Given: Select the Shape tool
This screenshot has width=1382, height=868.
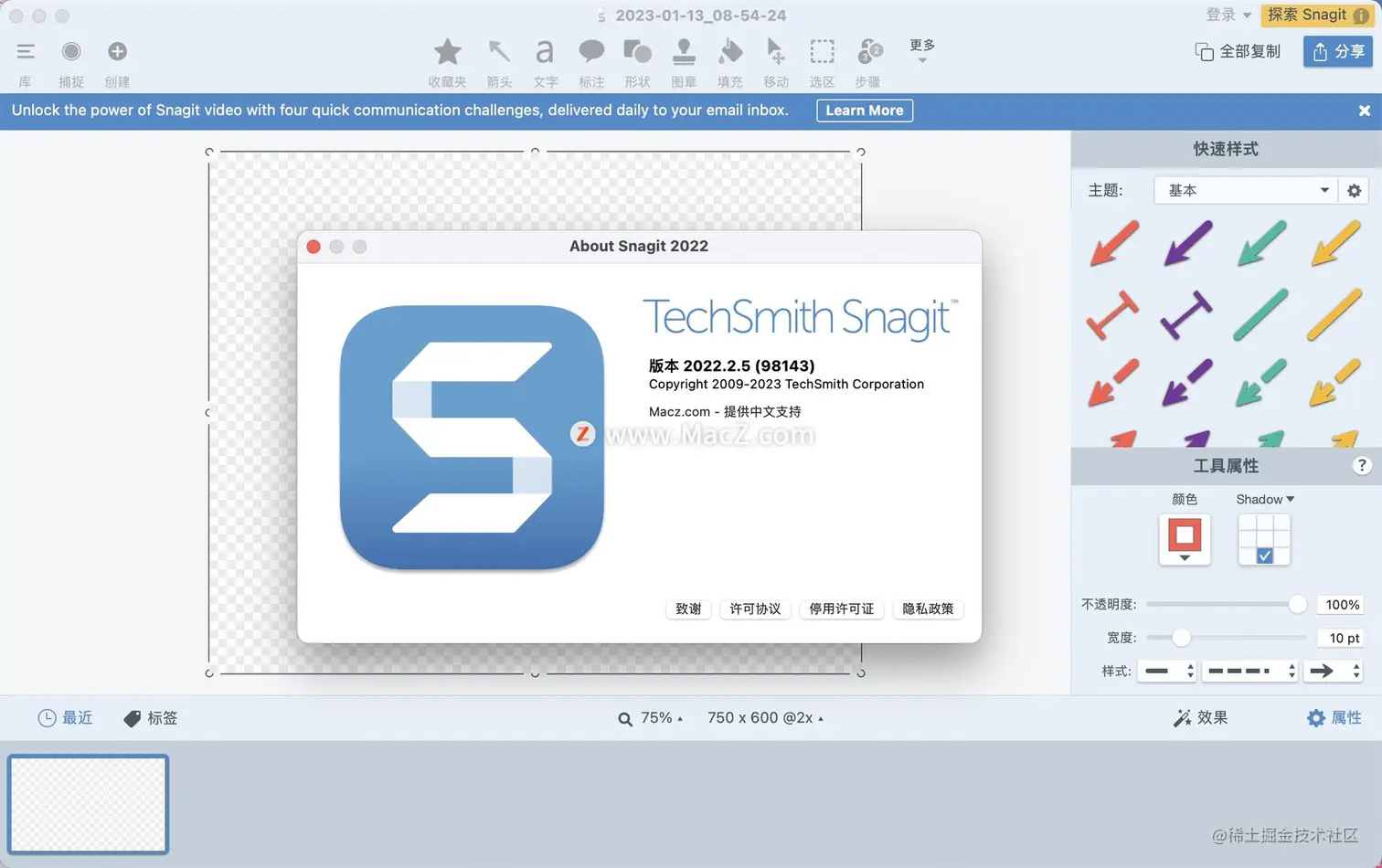Looking at the screenshot, I should click(x=637, y=52).
